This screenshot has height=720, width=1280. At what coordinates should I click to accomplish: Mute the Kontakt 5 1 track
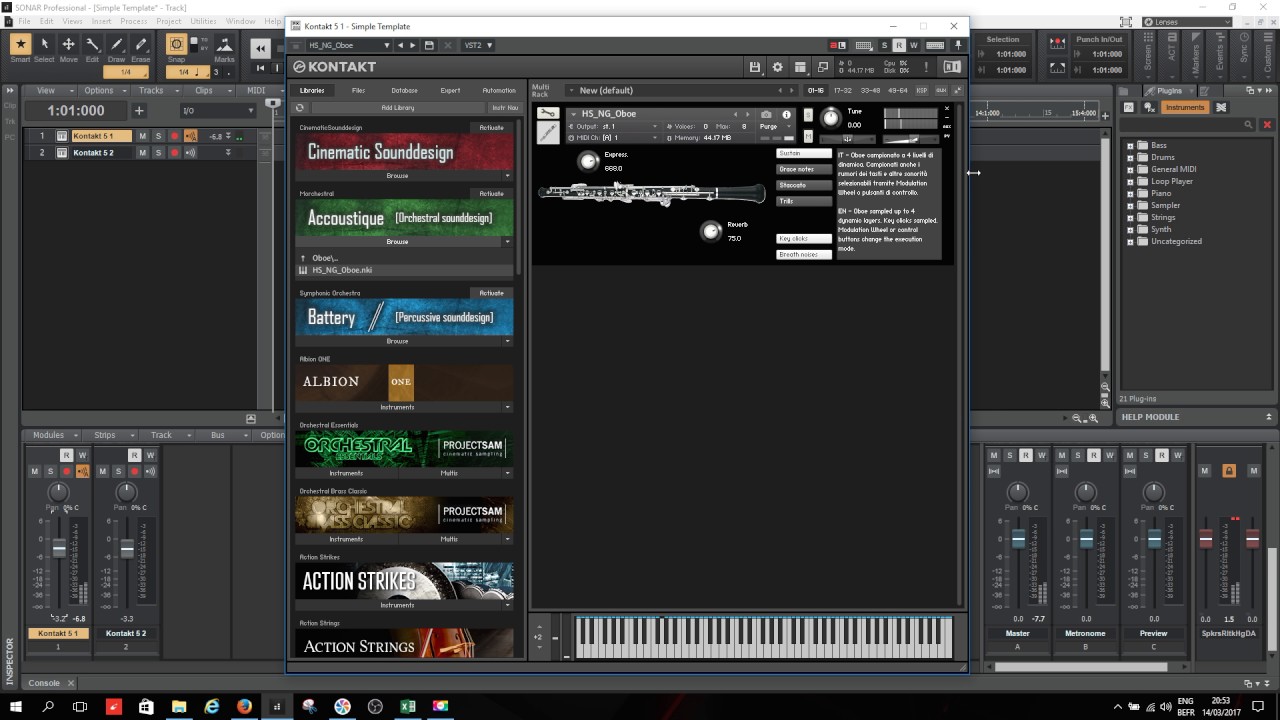[142, 136]
